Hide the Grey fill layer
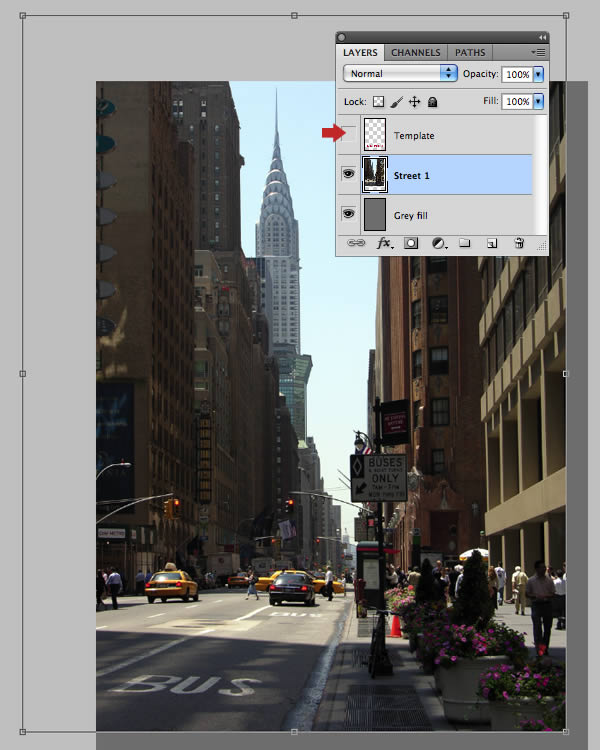Screen dimensions: 600x750 click(x=348, y=213)
